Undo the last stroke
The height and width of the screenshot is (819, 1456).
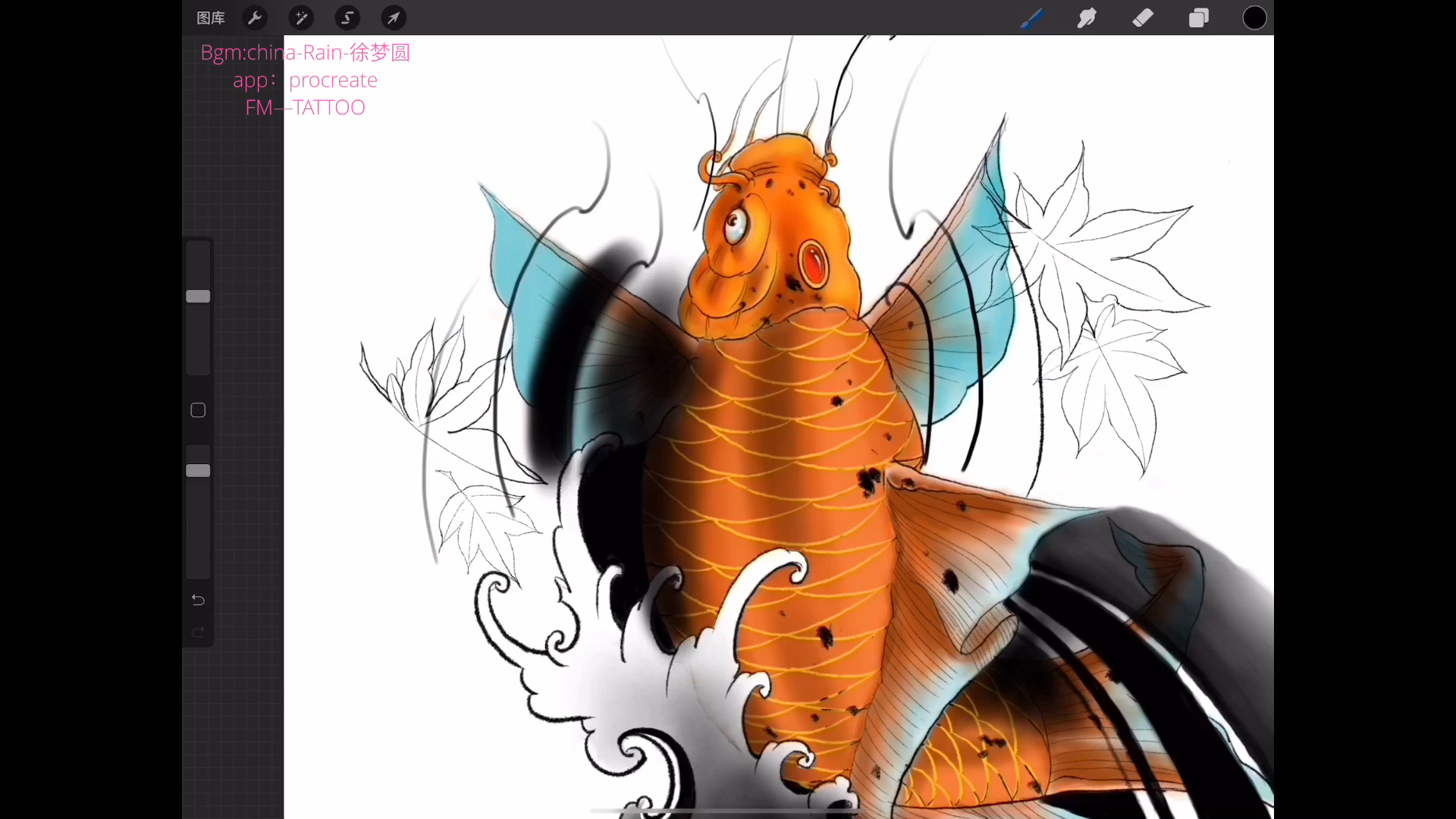pyautogui.click(x=198, y=600)
